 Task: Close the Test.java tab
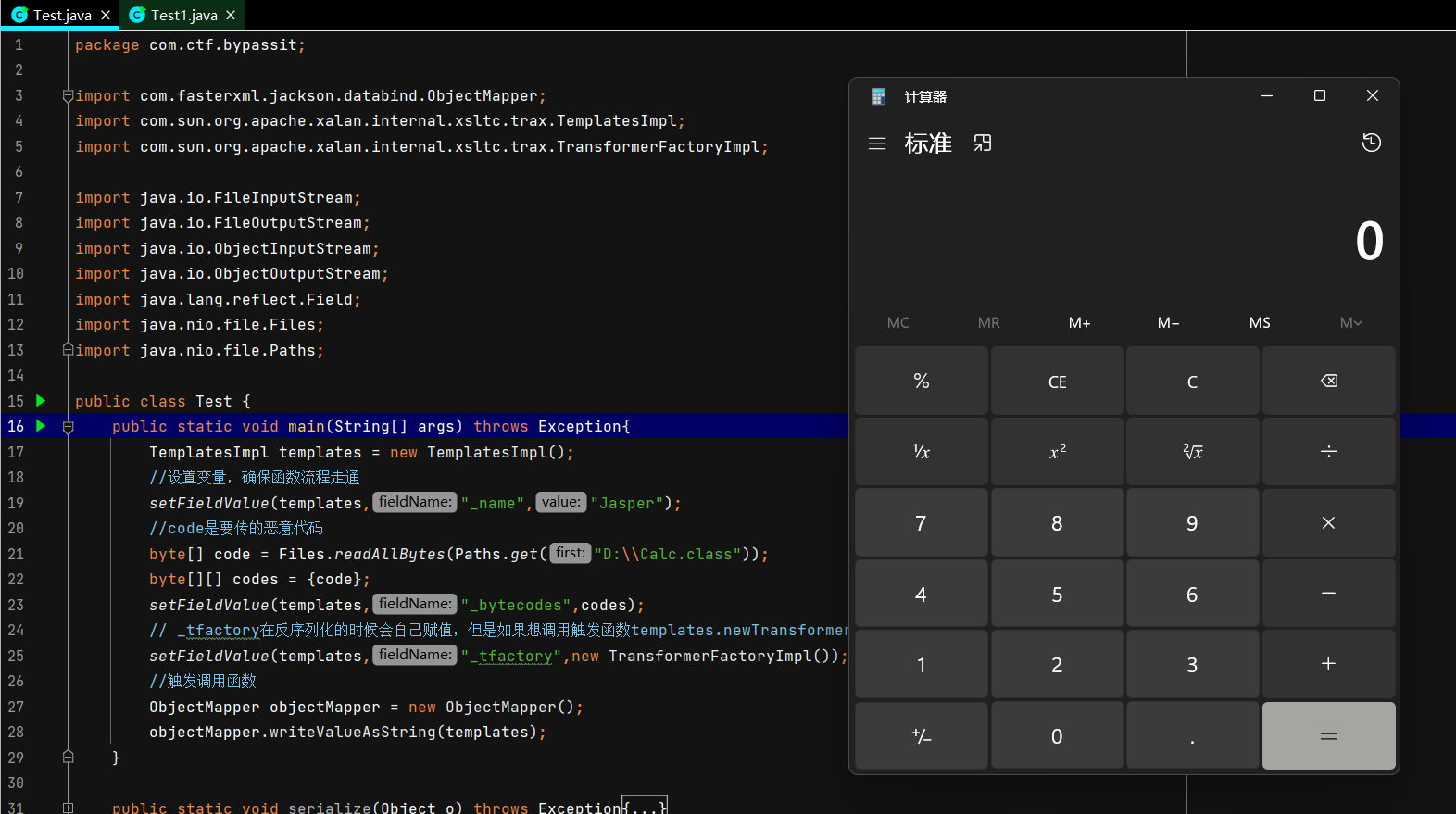[106, 15]
